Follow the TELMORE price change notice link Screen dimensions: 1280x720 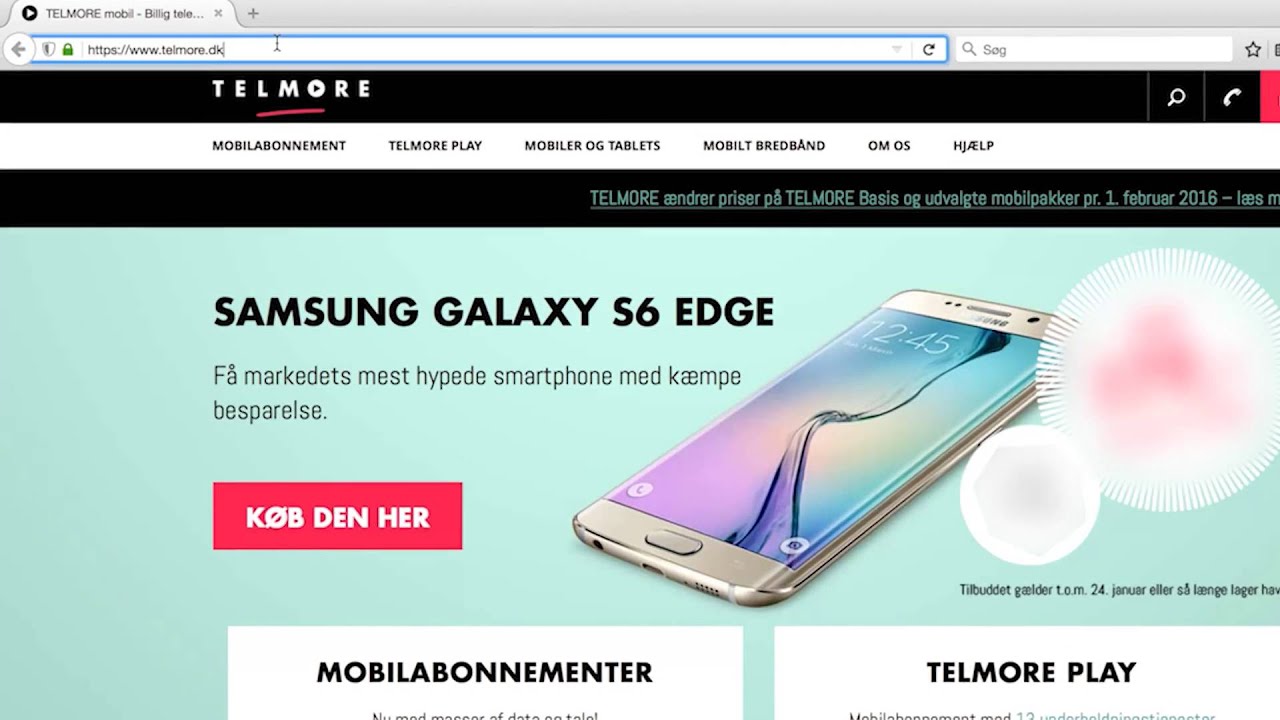point(934,198)
